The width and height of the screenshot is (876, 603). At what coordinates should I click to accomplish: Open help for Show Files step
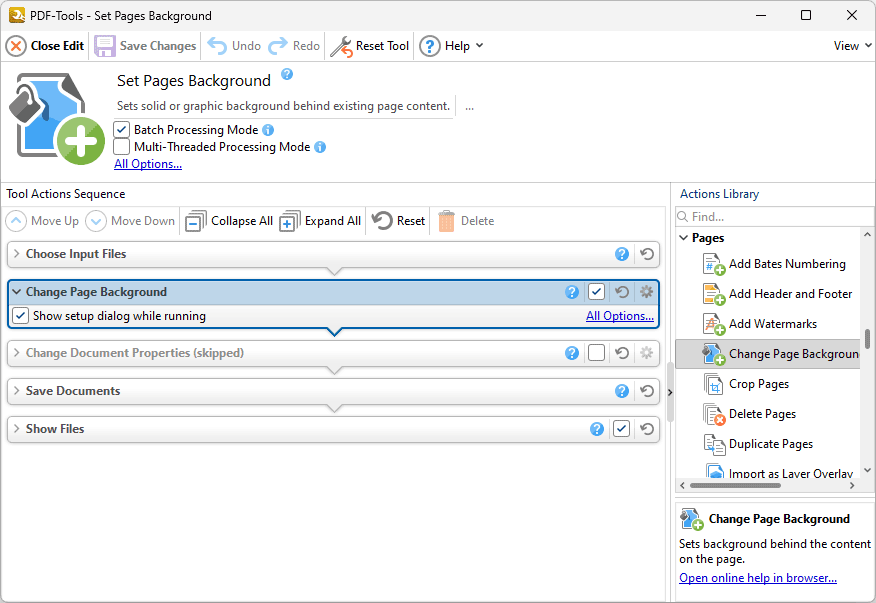597,429
